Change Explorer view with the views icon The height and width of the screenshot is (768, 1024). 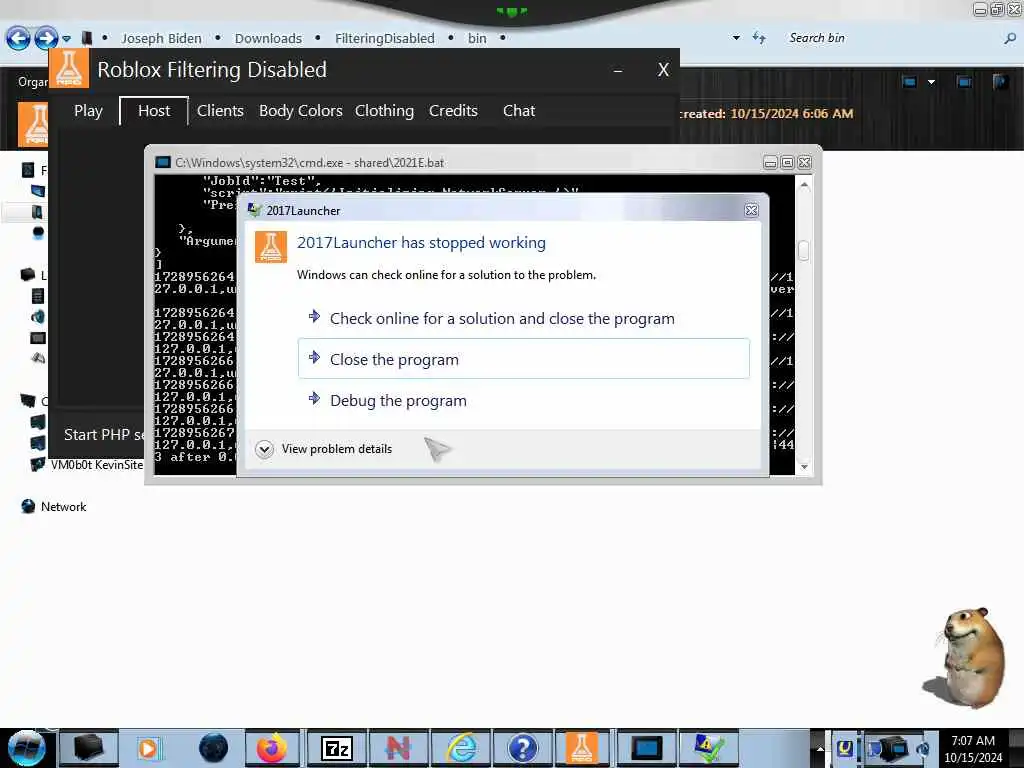(x=909, y=82)
